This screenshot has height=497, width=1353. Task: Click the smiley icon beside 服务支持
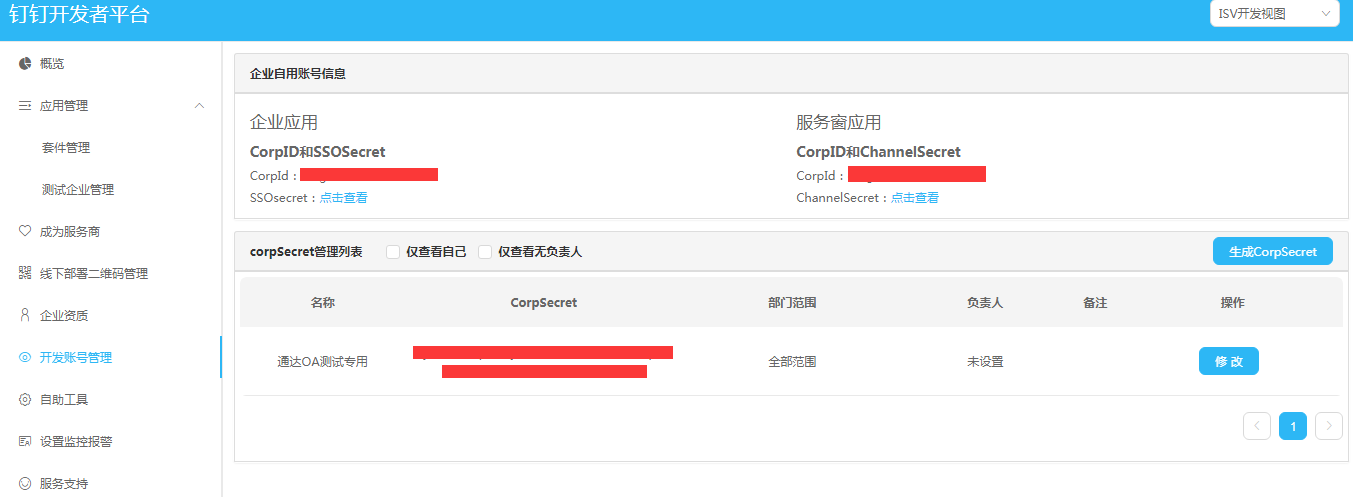click(x=25, y=483)
